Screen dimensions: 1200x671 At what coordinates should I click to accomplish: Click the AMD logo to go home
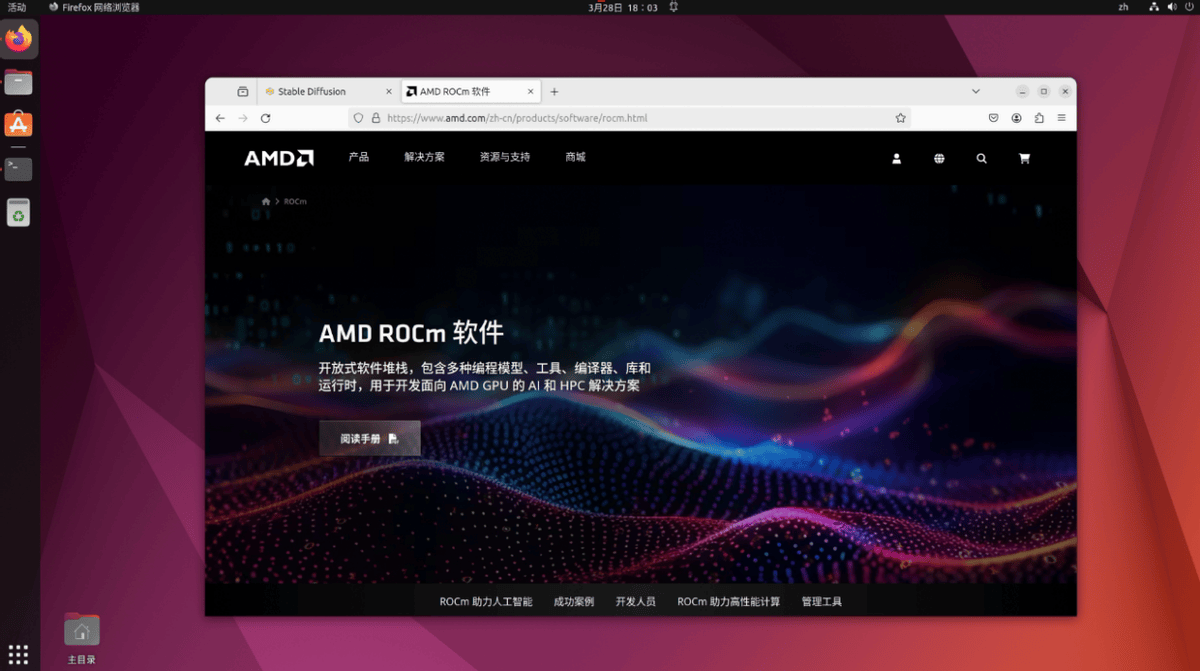278,157
